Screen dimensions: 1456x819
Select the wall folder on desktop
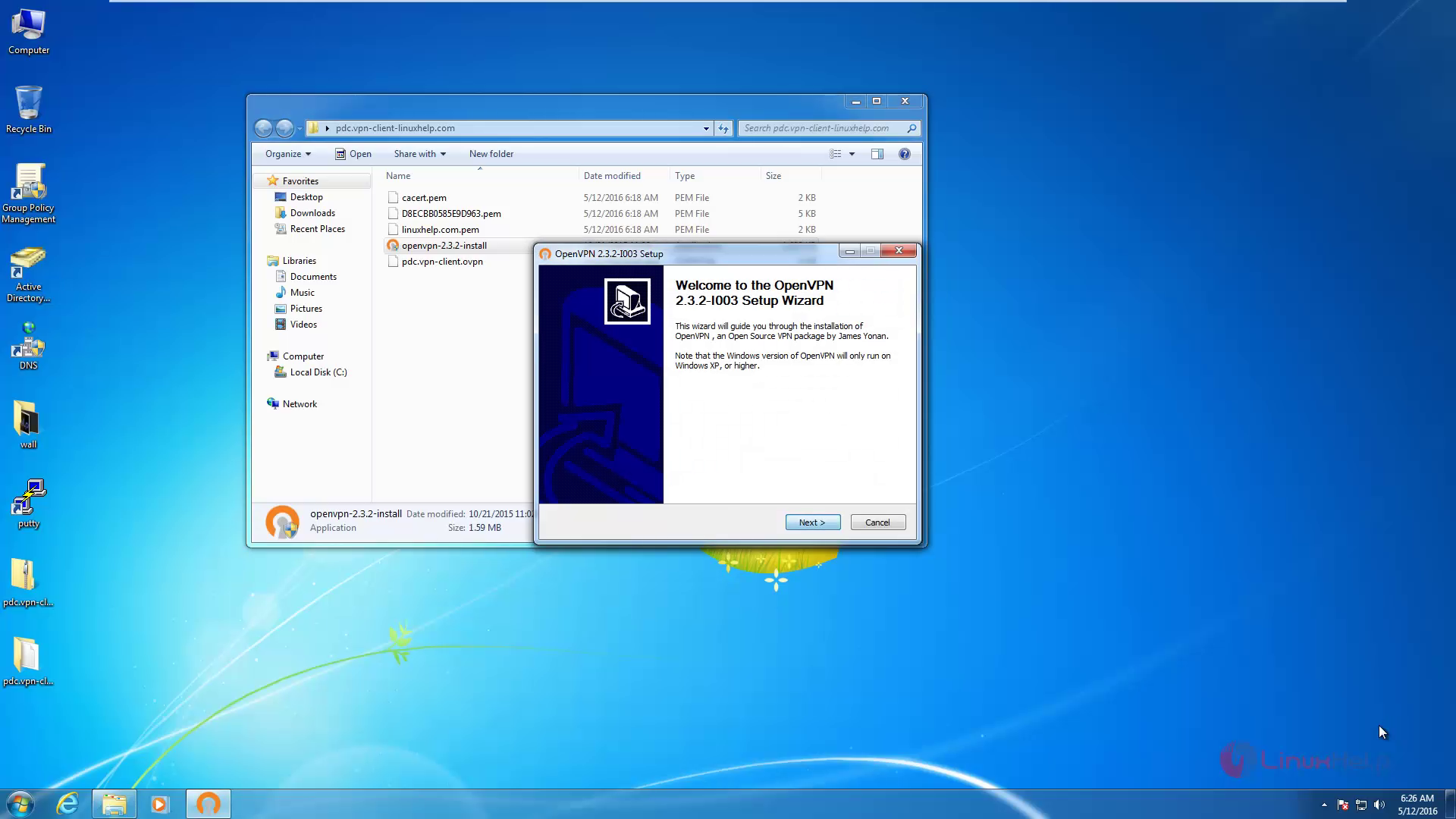tap(28, 425)
